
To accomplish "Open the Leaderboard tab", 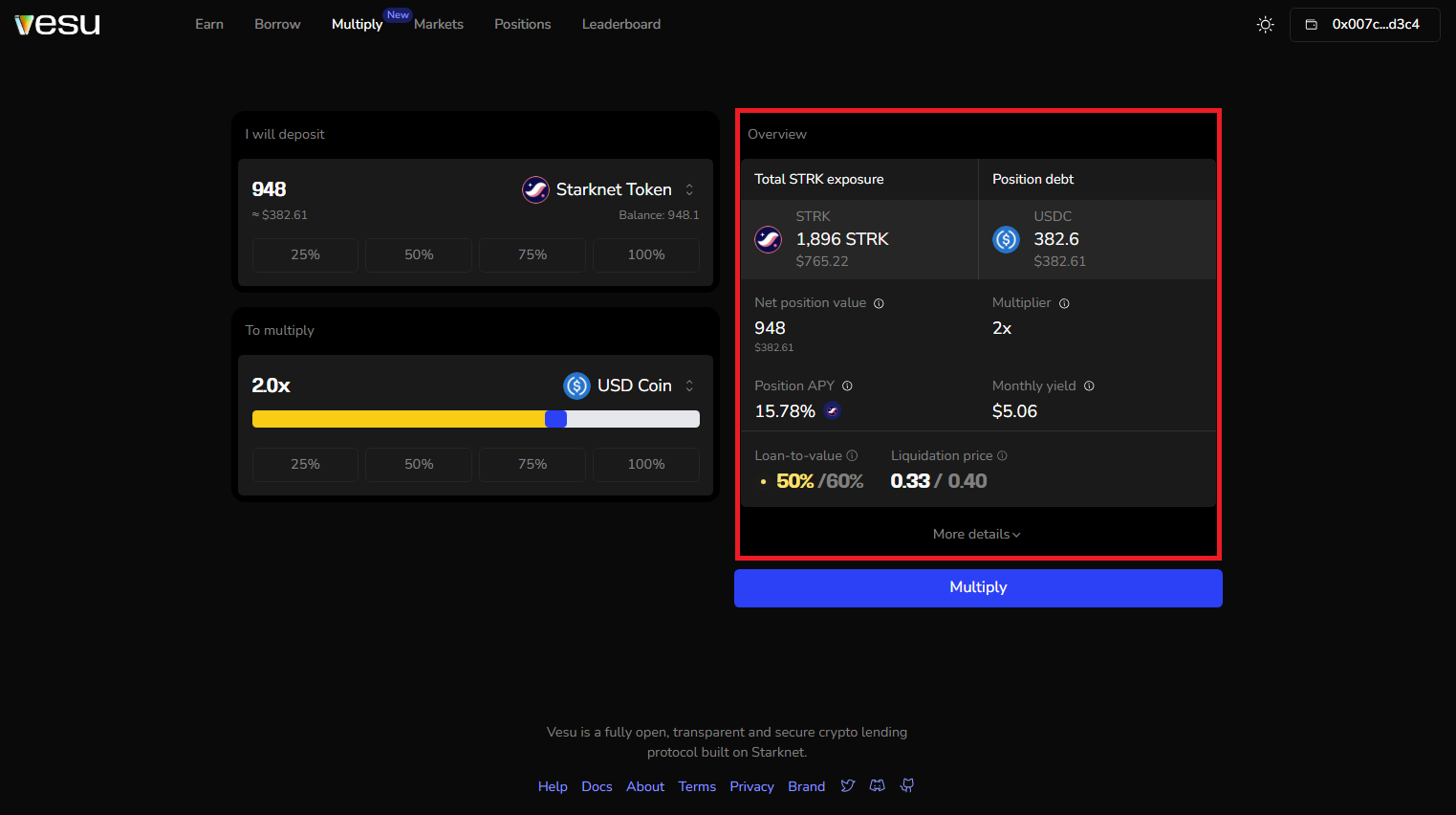I will [621, 24].
